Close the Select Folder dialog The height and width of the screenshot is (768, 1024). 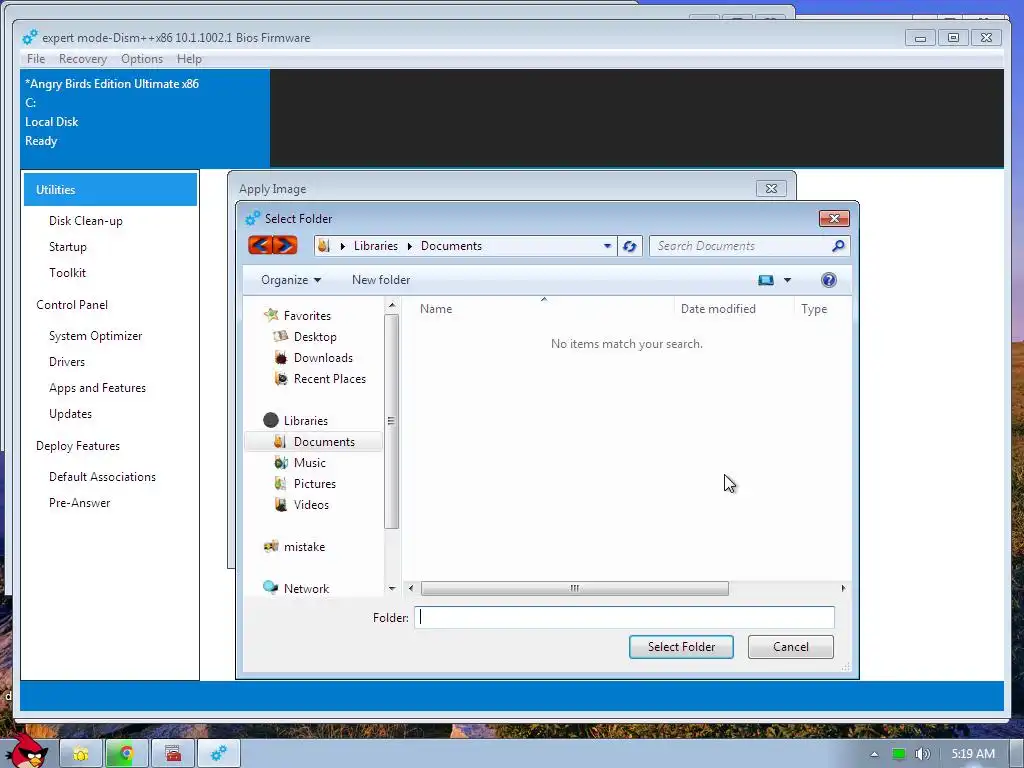834,219
